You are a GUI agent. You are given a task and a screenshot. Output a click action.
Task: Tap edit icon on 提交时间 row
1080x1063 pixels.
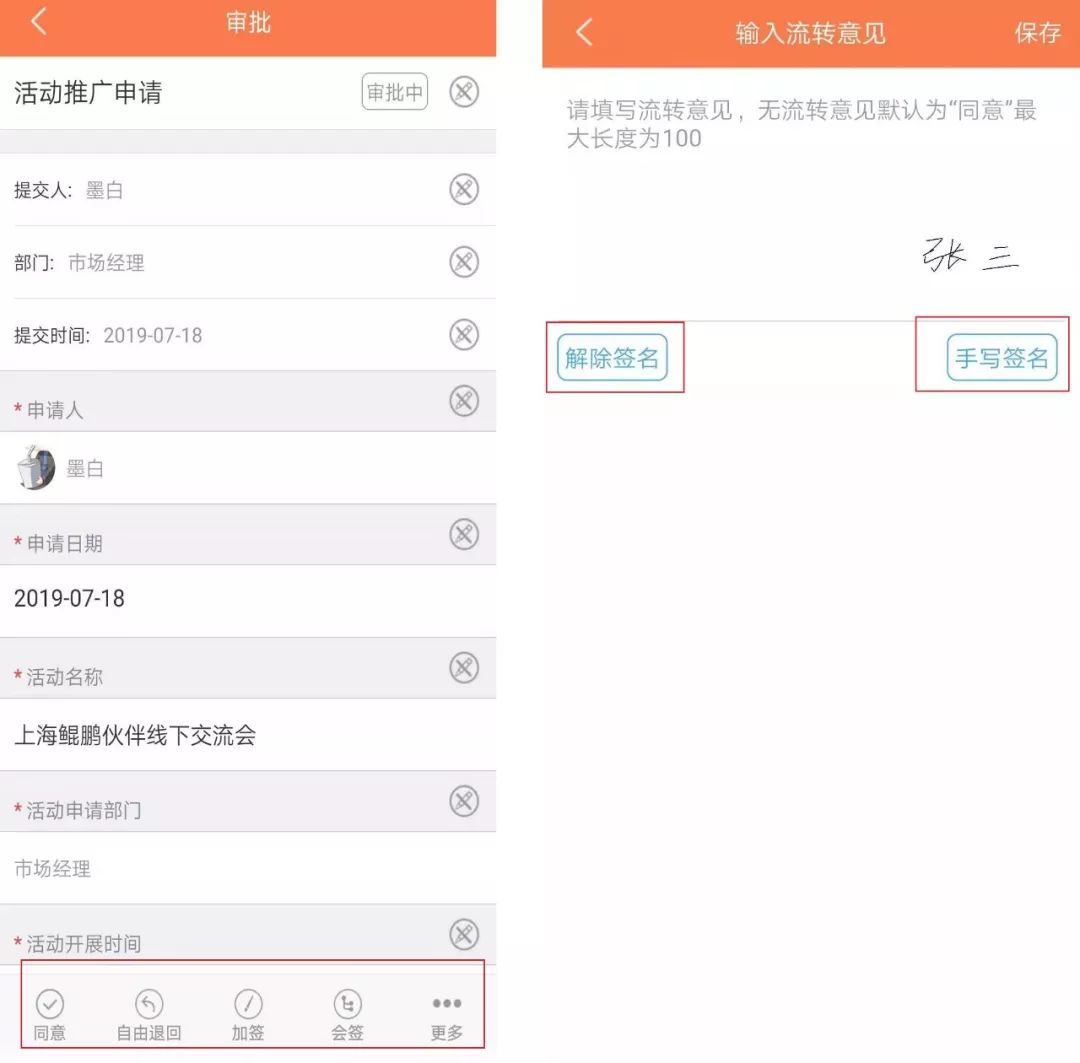(464, 335)
